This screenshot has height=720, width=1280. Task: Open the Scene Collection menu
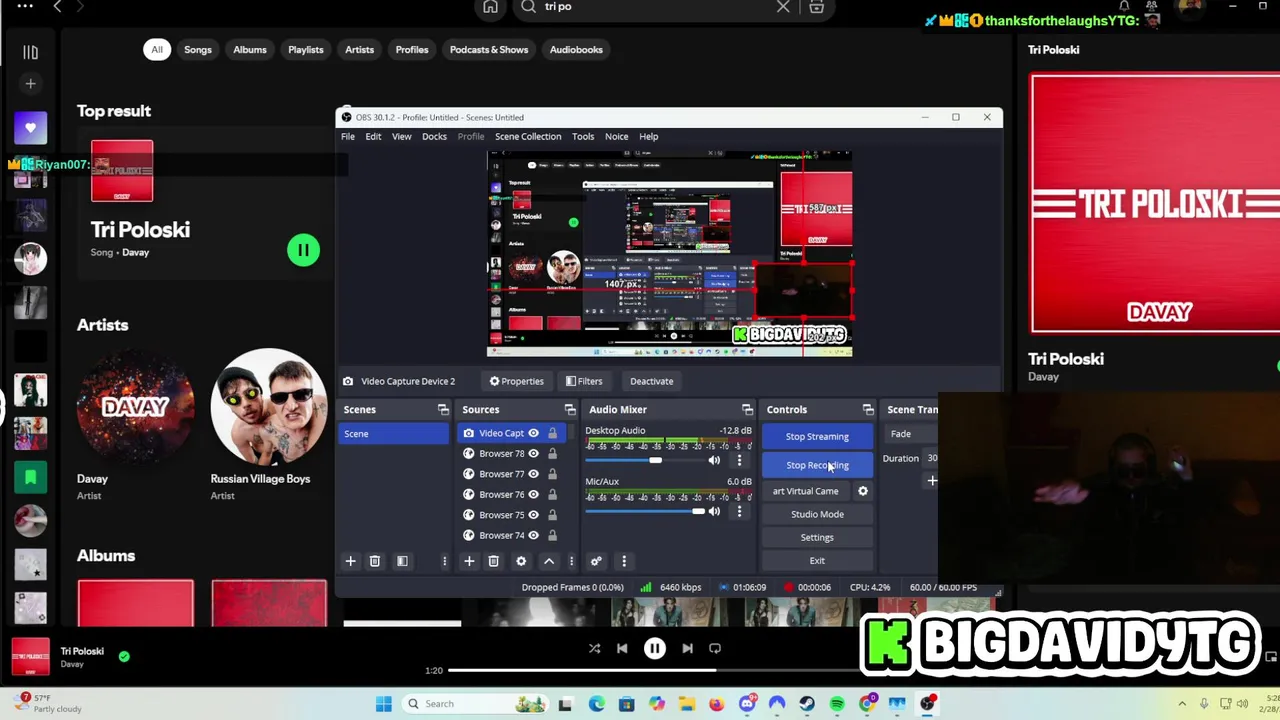point(528,137)
